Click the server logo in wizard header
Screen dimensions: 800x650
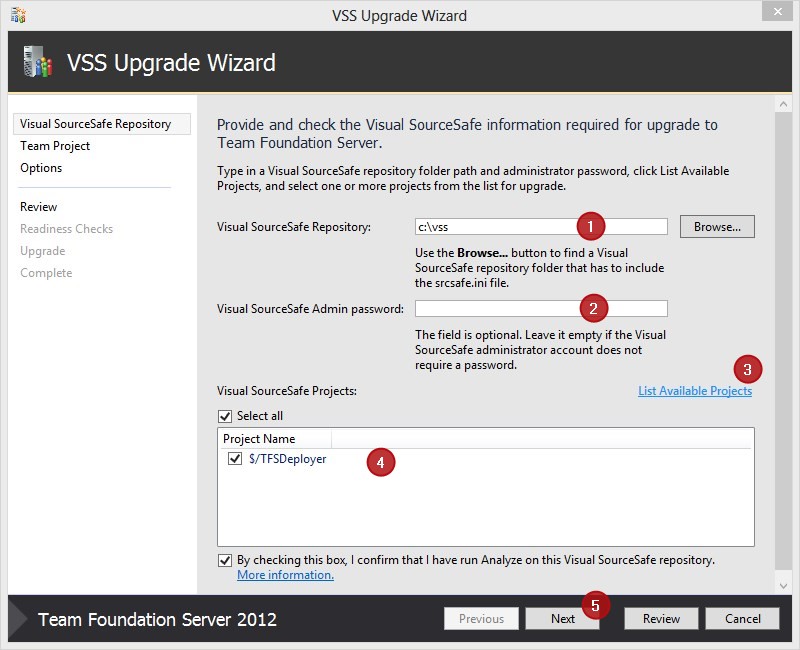38,62
